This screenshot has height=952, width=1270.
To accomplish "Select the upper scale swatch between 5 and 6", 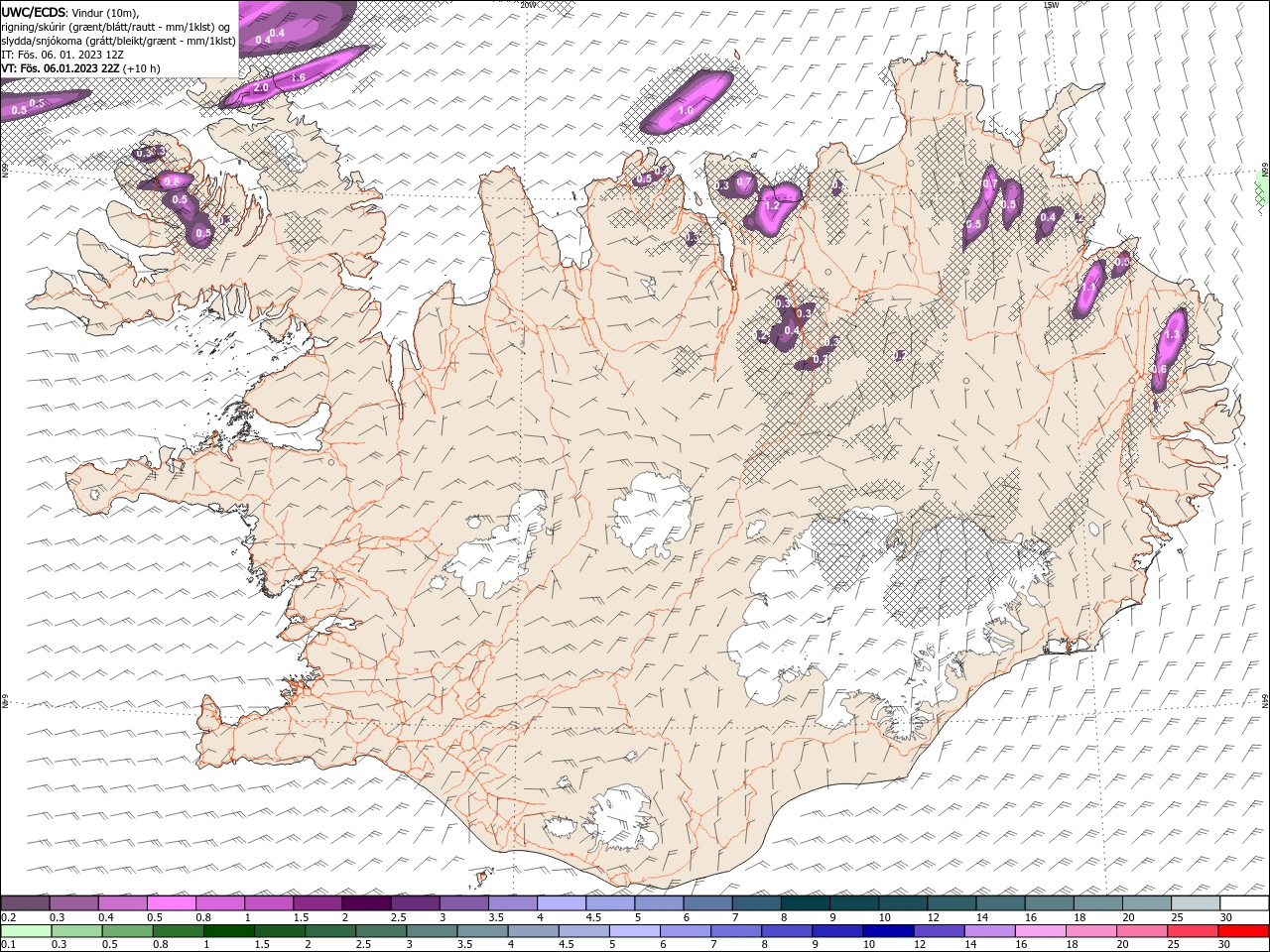I will coord(658,903).
